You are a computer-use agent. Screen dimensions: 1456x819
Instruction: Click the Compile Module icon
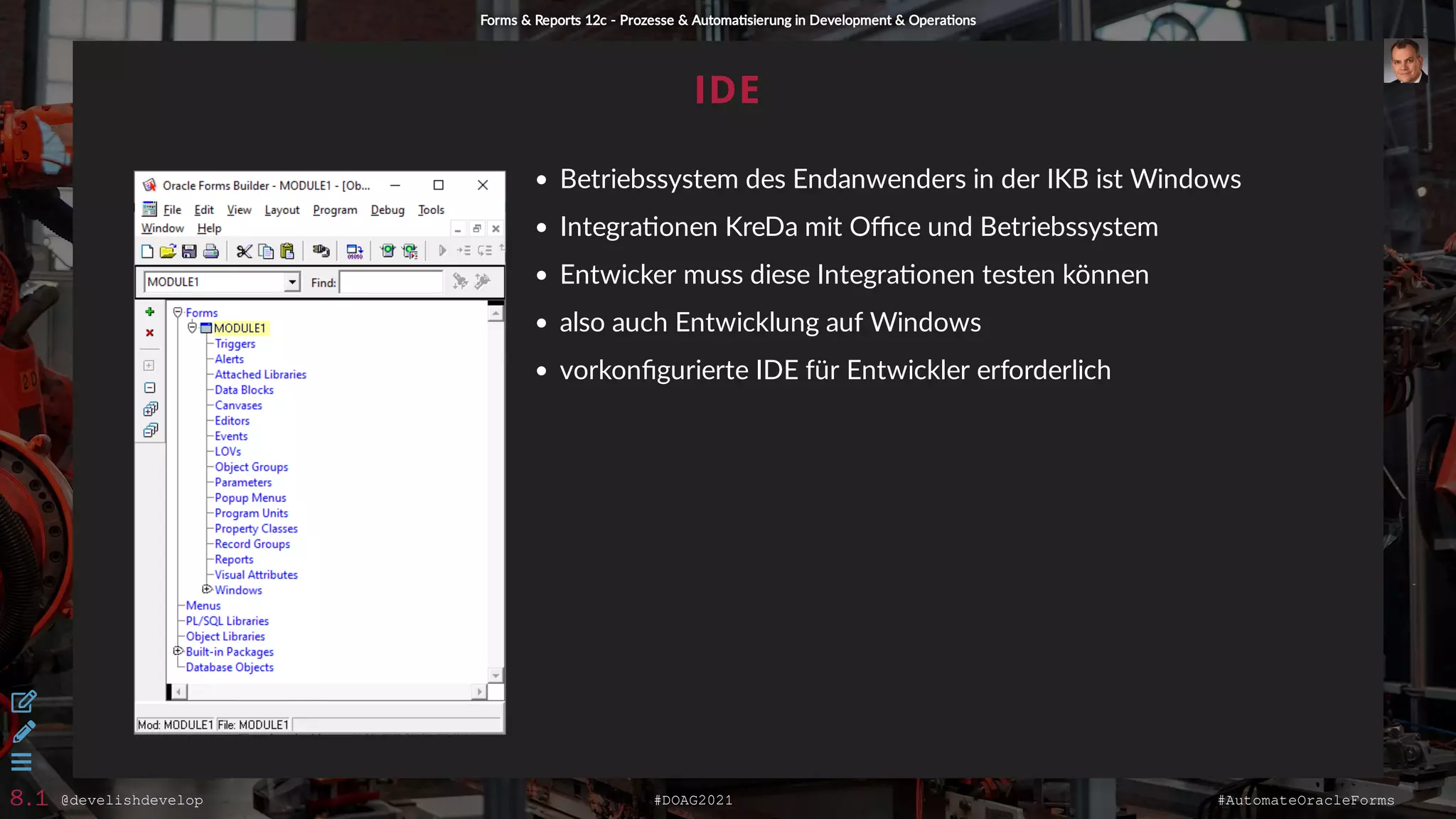click(354, 251)
